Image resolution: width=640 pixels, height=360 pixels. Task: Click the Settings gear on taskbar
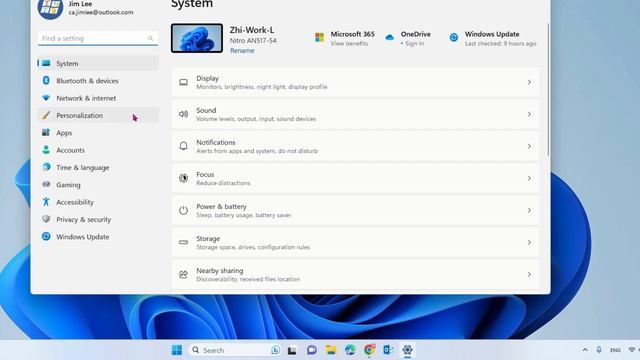[x=407, y=350]
